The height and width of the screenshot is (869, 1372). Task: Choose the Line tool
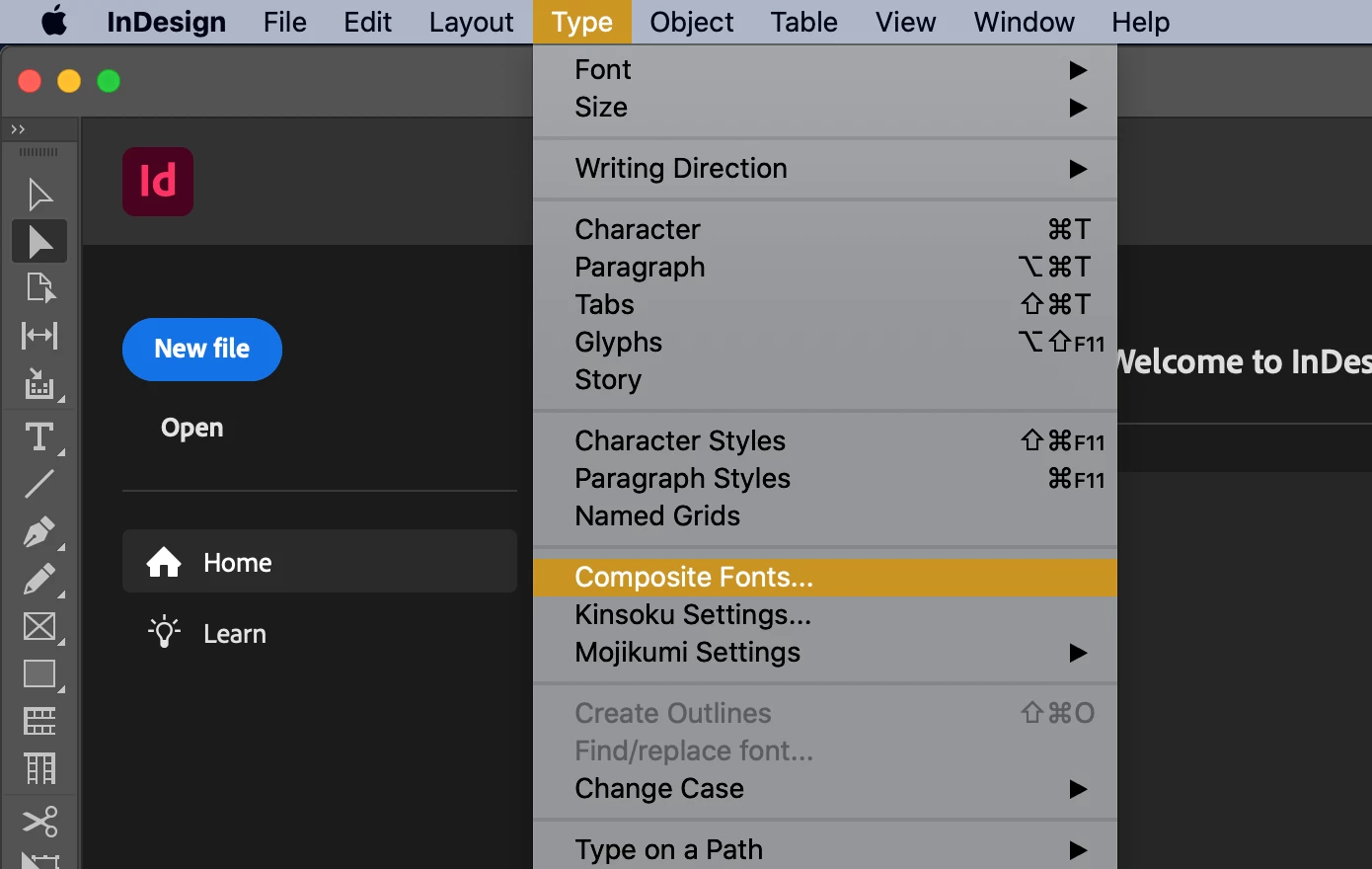pos(39,484)
